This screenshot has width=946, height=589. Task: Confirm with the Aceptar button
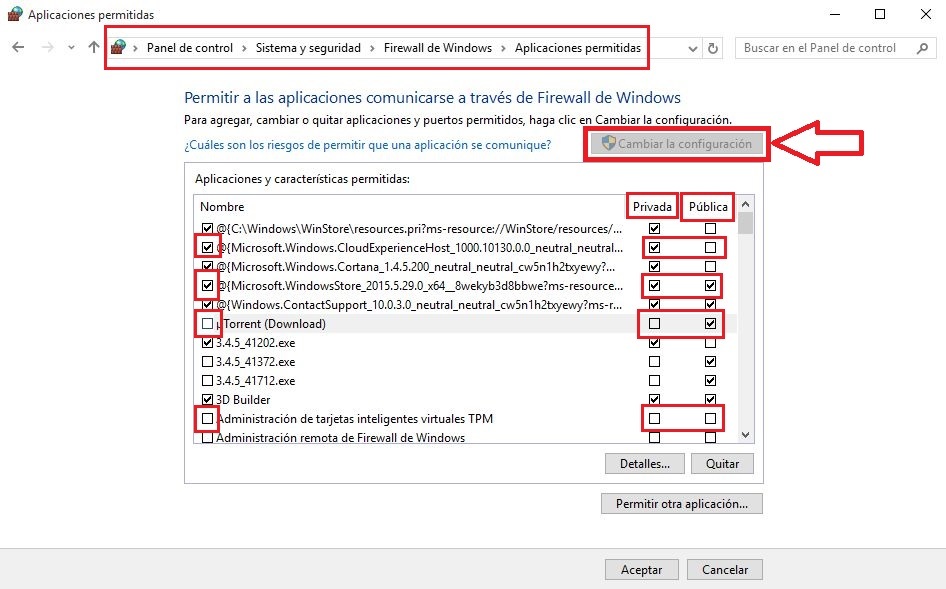coord(641,570)
